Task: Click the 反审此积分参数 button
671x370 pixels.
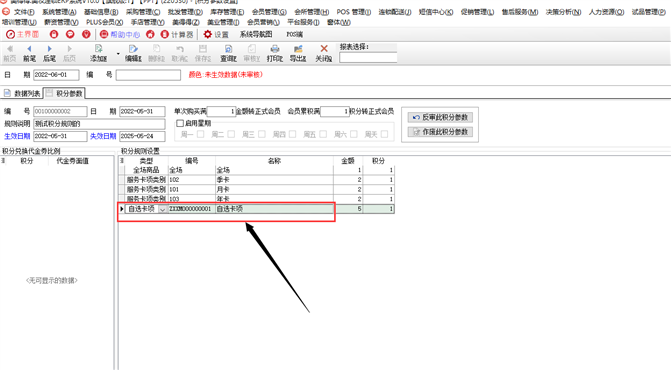Action: [x=440, y=117]
